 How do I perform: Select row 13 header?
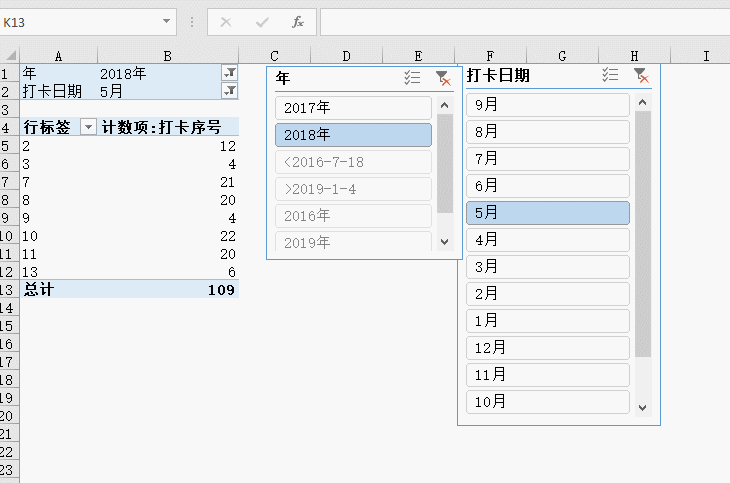coord(9,289)
